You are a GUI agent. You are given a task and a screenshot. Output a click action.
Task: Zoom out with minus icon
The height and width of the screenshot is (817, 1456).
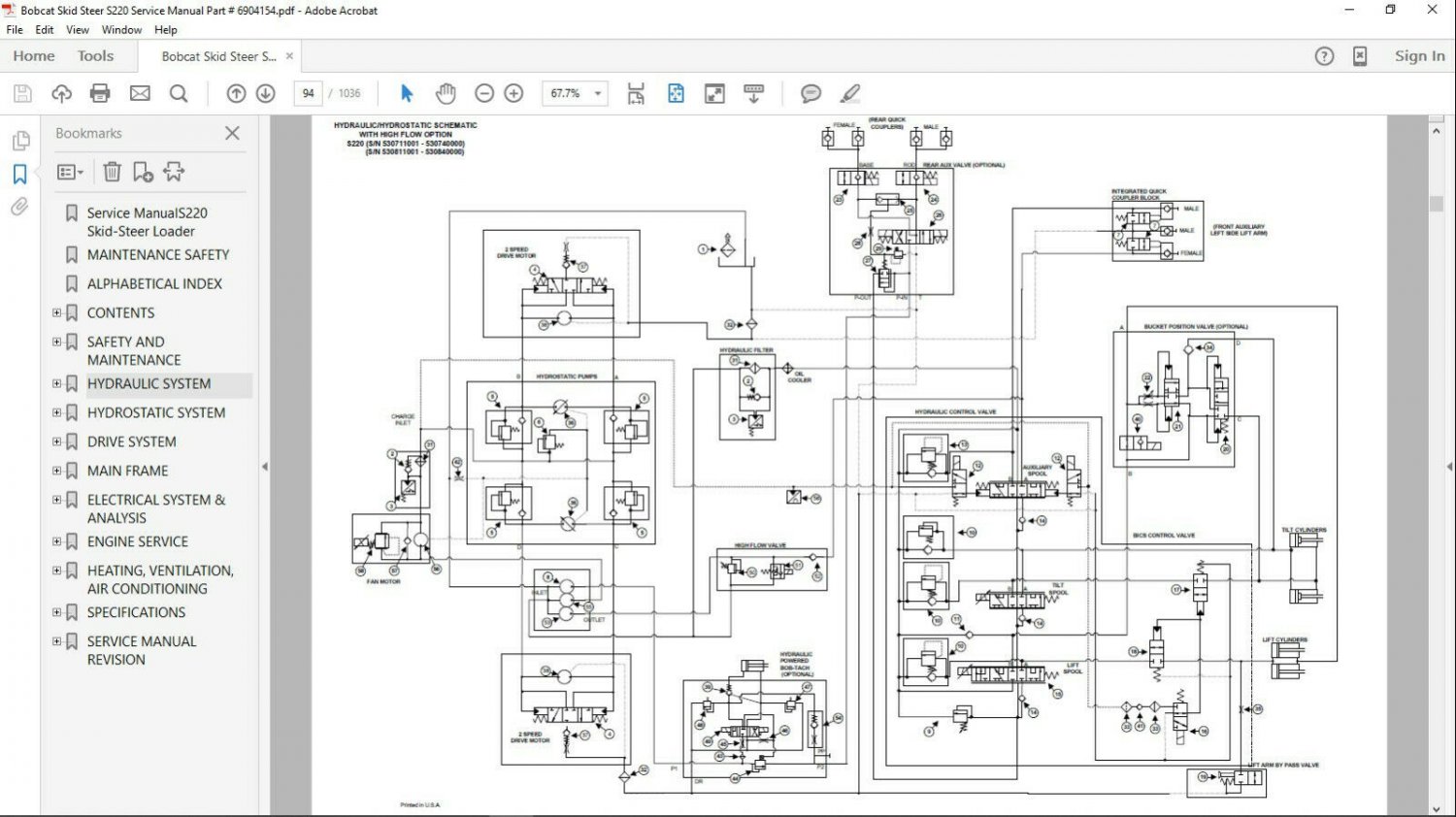click(484, 93)
